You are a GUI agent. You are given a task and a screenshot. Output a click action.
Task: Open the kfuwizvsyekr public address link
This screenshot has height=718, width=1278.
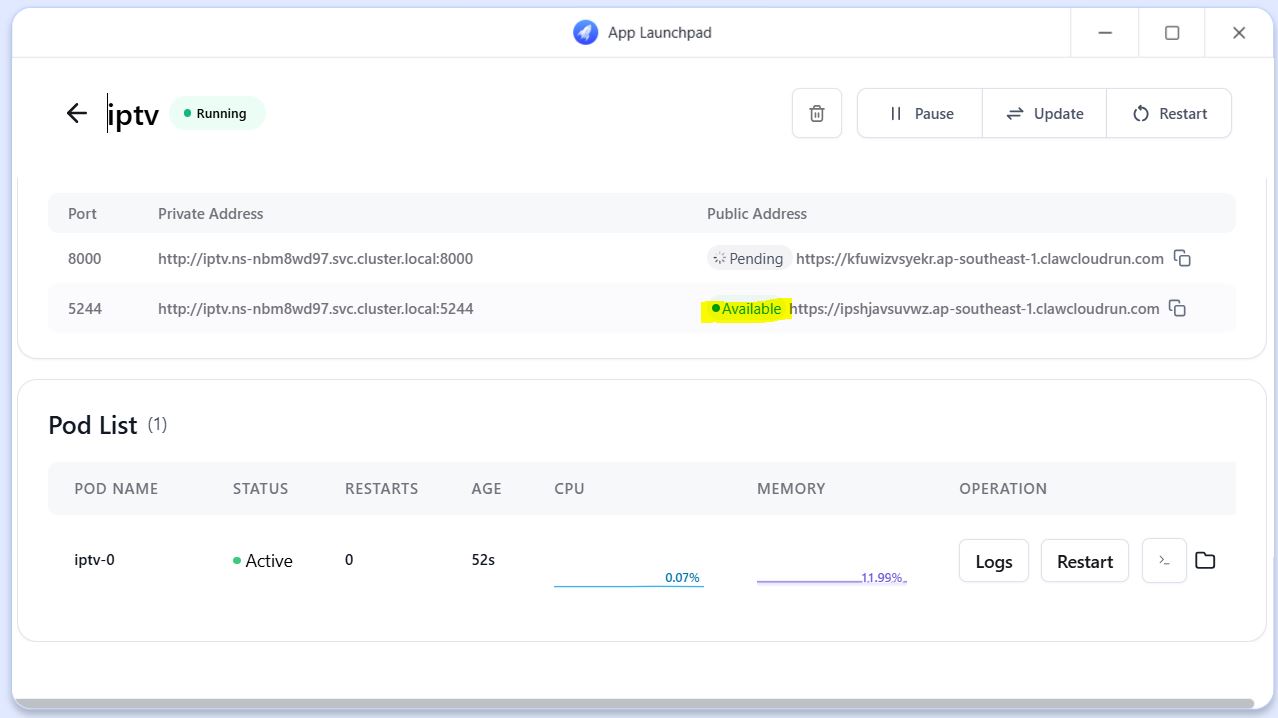click(979, 259)
